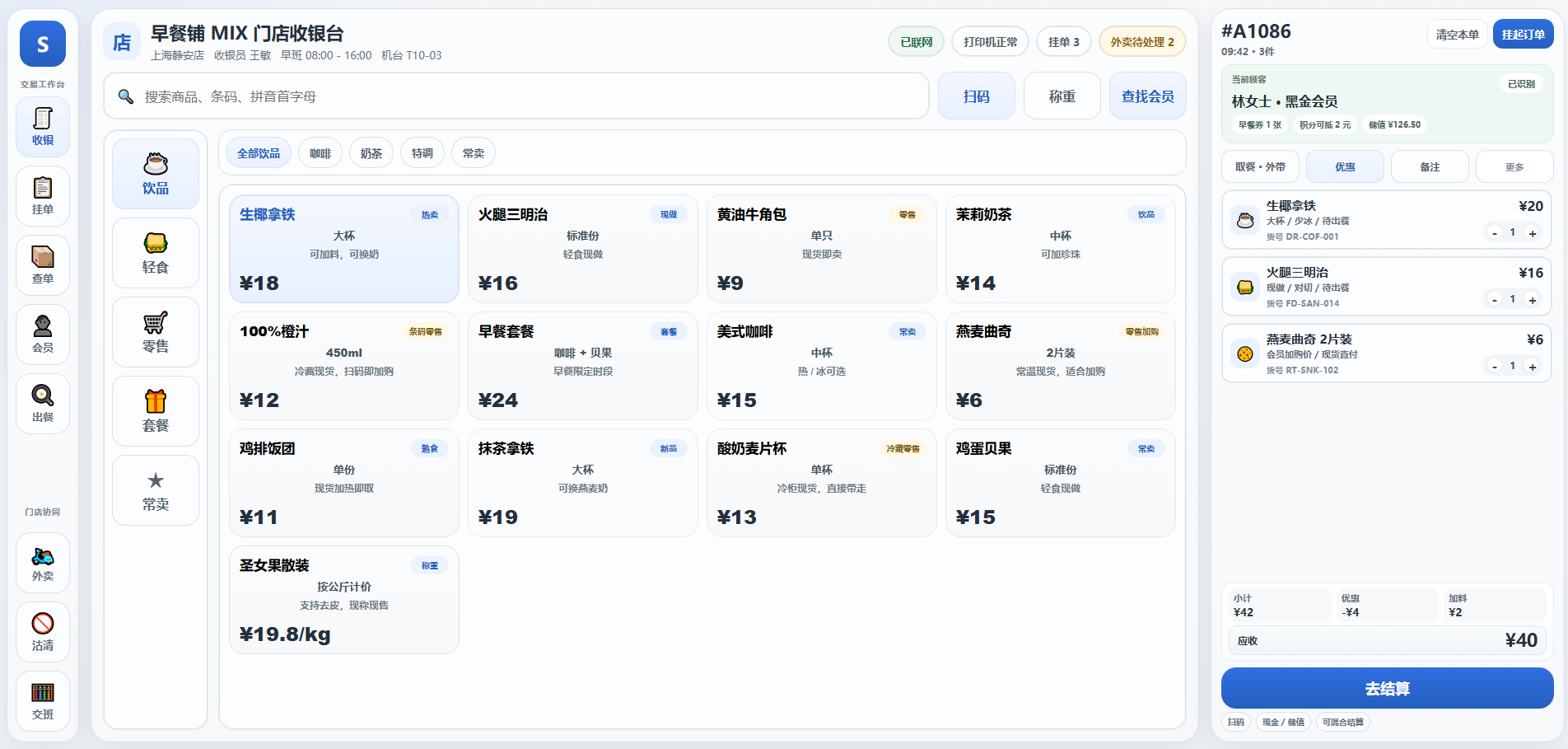
Task: Open the 外卖待处理 2 notification pill
Action: [1141, 42]
